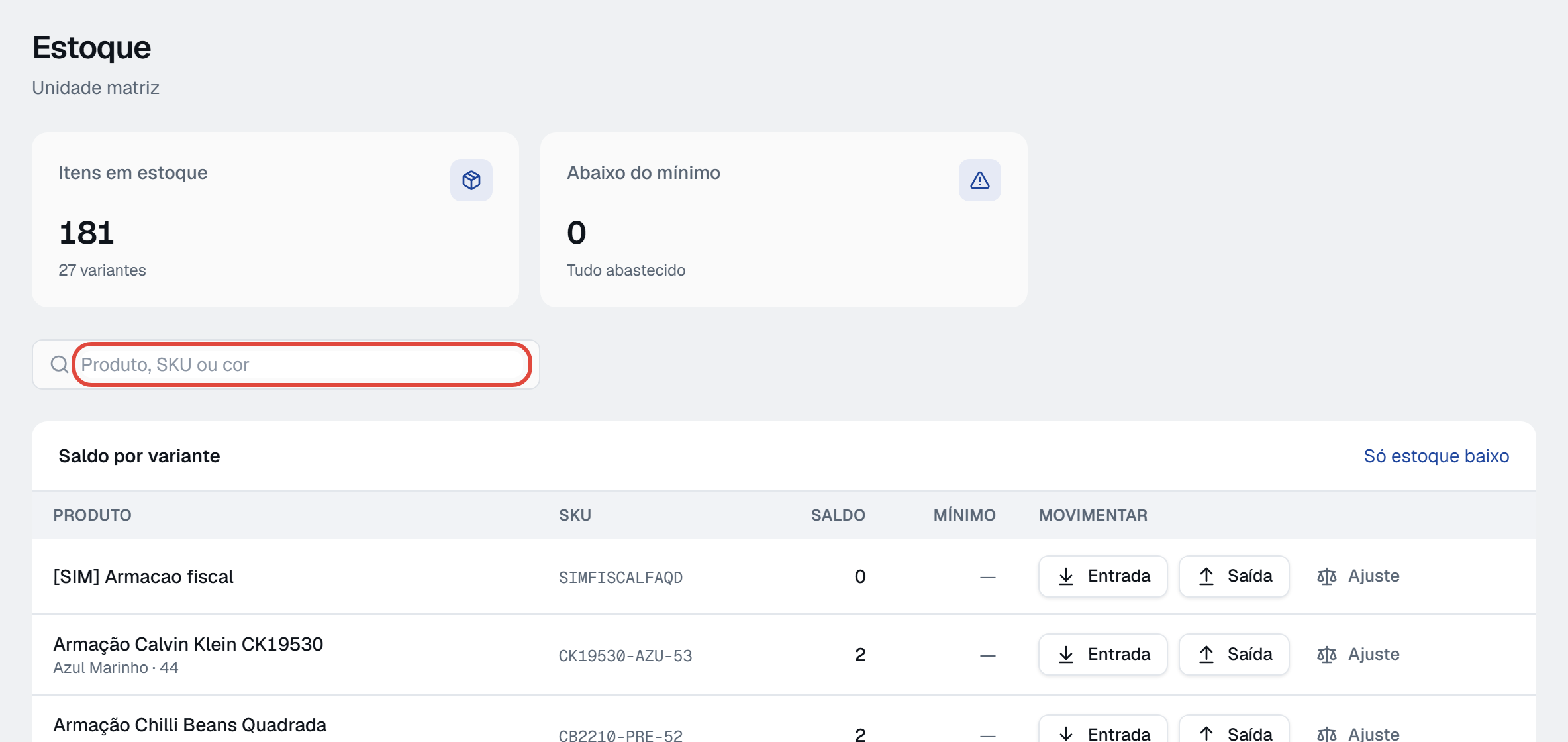Click the warning triangle icon in Abaixo do mínimo card

tap(980, 180)
